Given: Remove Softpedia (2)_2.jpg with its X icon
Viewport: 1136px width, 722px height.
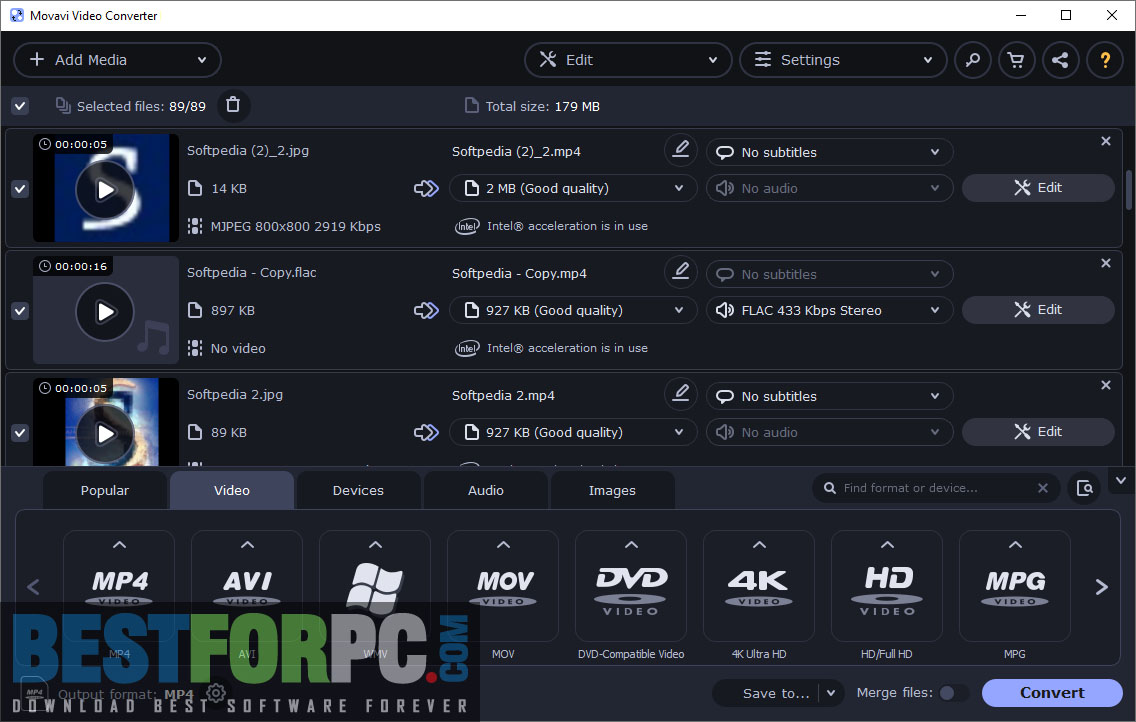Looking at the screenshot, I should [1106, 141].
